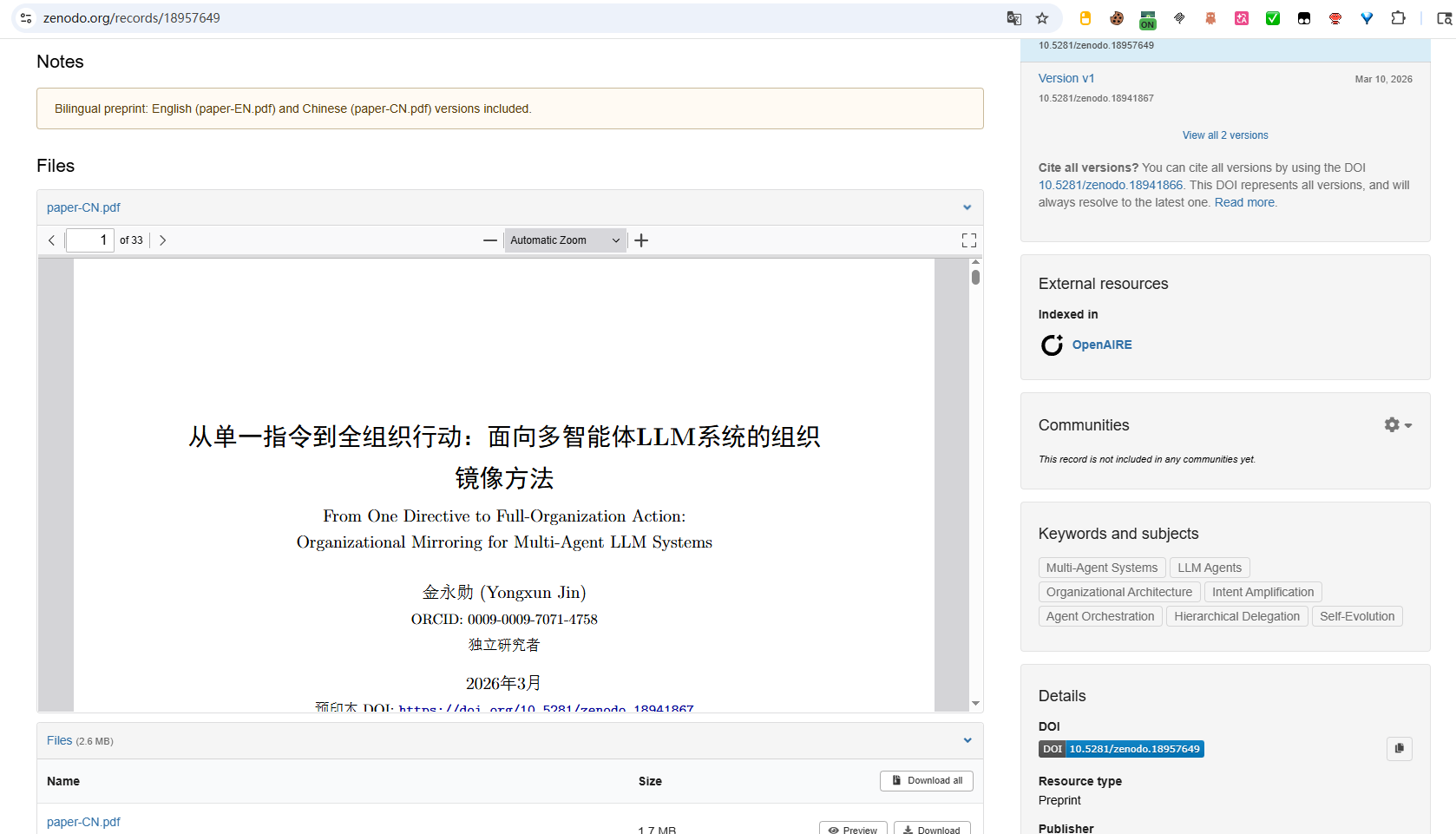Viewport: 1456px width, 834px height.
Task: Go to next PDF page arrow
Action: click(162, 240)
